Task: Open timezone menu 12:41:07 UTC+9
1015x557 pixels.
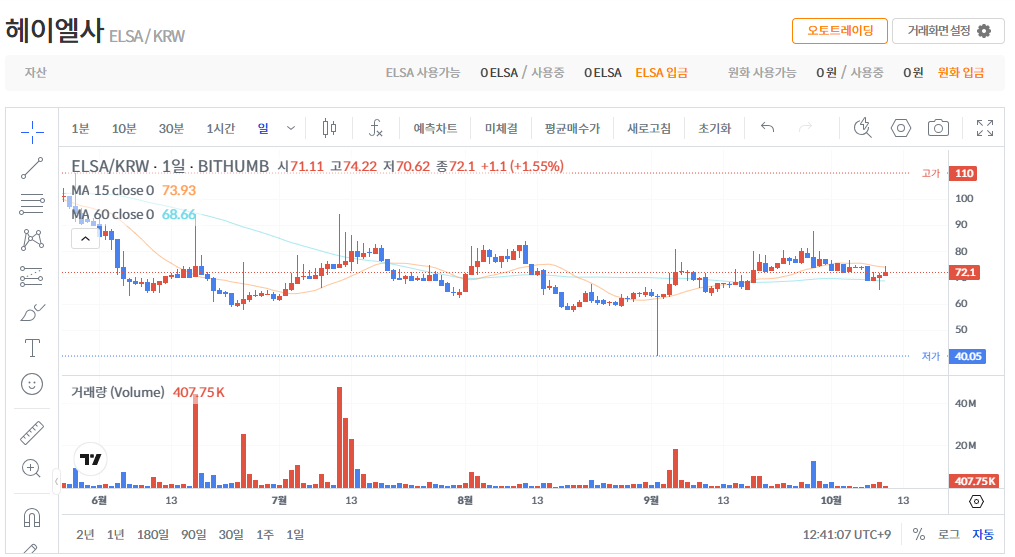Action: pyautogui.click(x=846, y=534)
